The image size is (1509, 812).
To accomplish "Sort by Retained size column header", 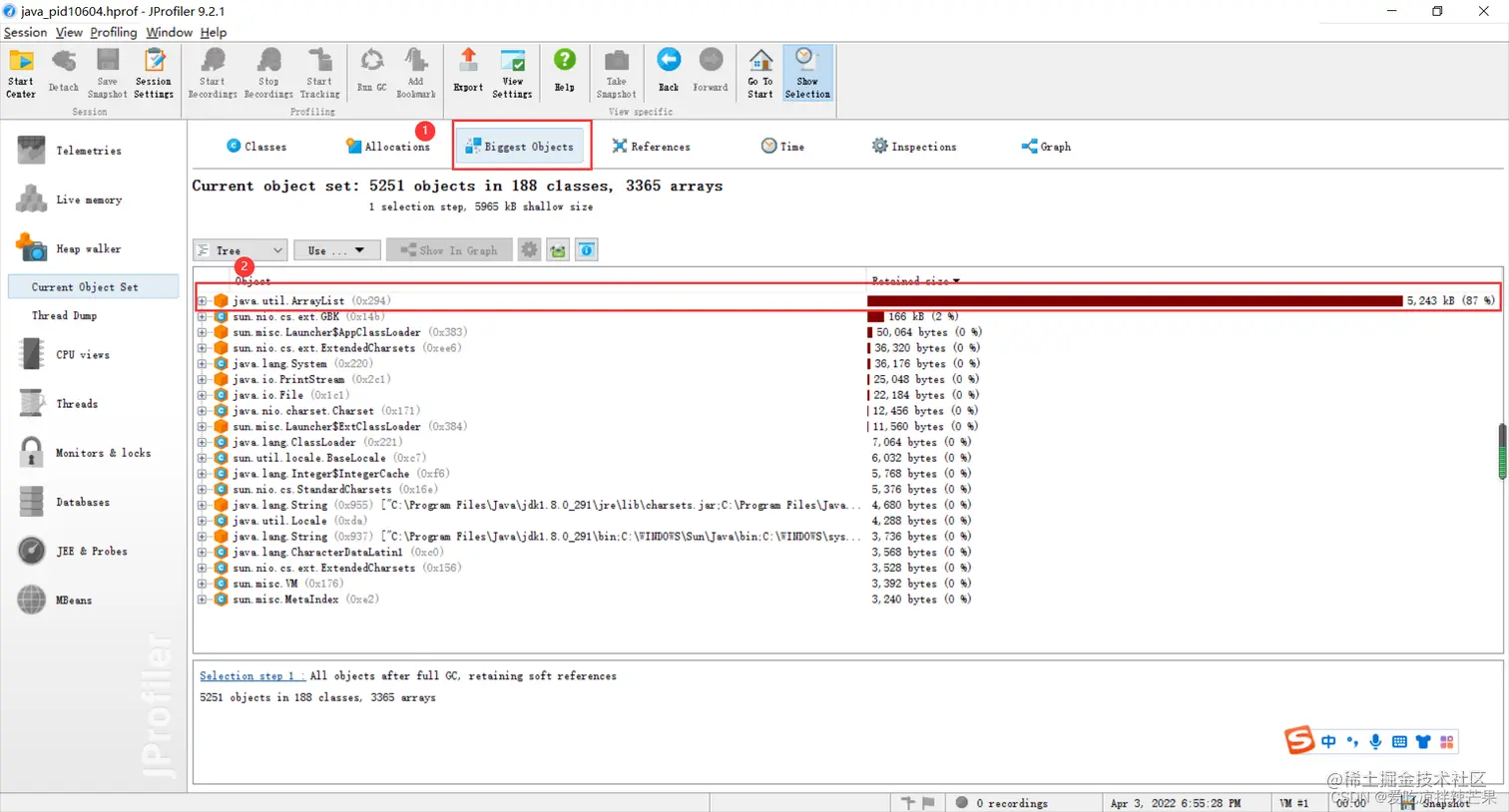I will point(916,281).
